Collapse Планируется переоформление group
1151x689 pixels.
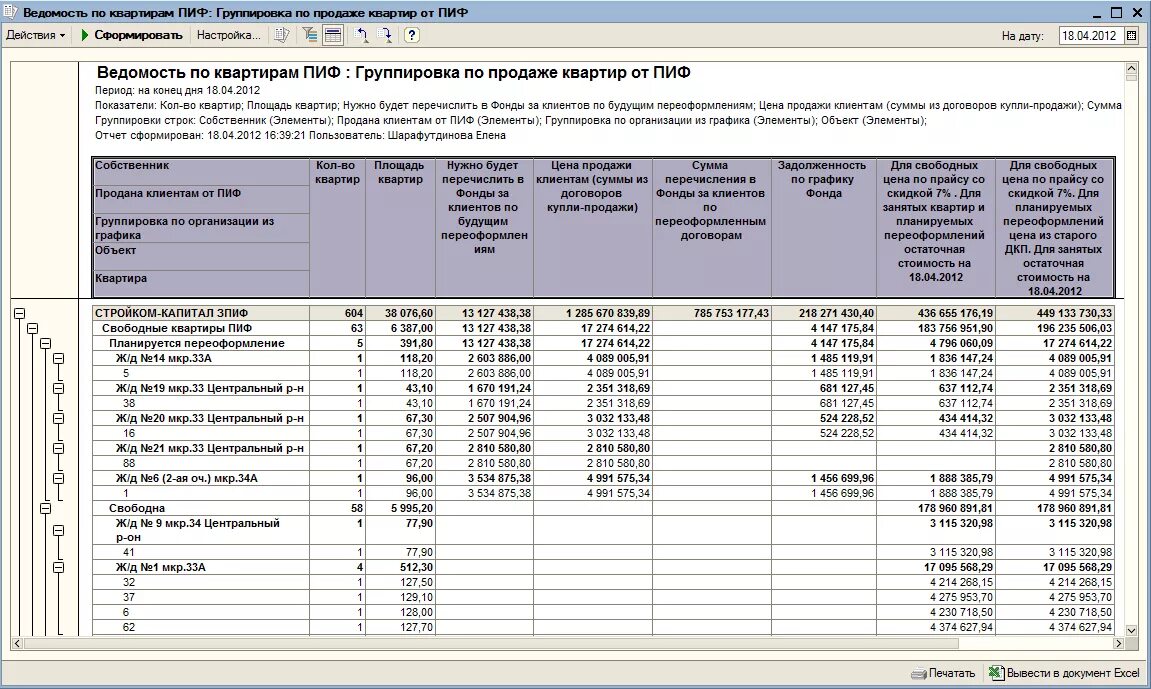[x=46, y=343]
